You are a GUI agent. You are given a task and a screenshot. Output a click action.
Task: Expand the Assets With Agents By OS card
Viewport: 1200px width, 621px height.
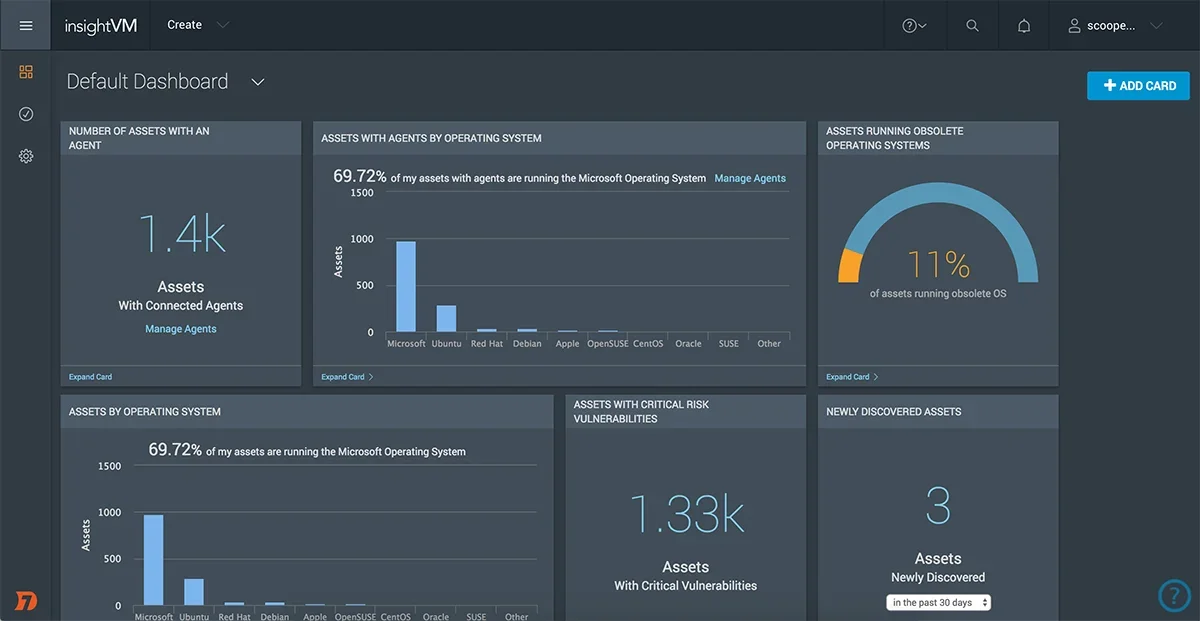[x=347, y=377]
